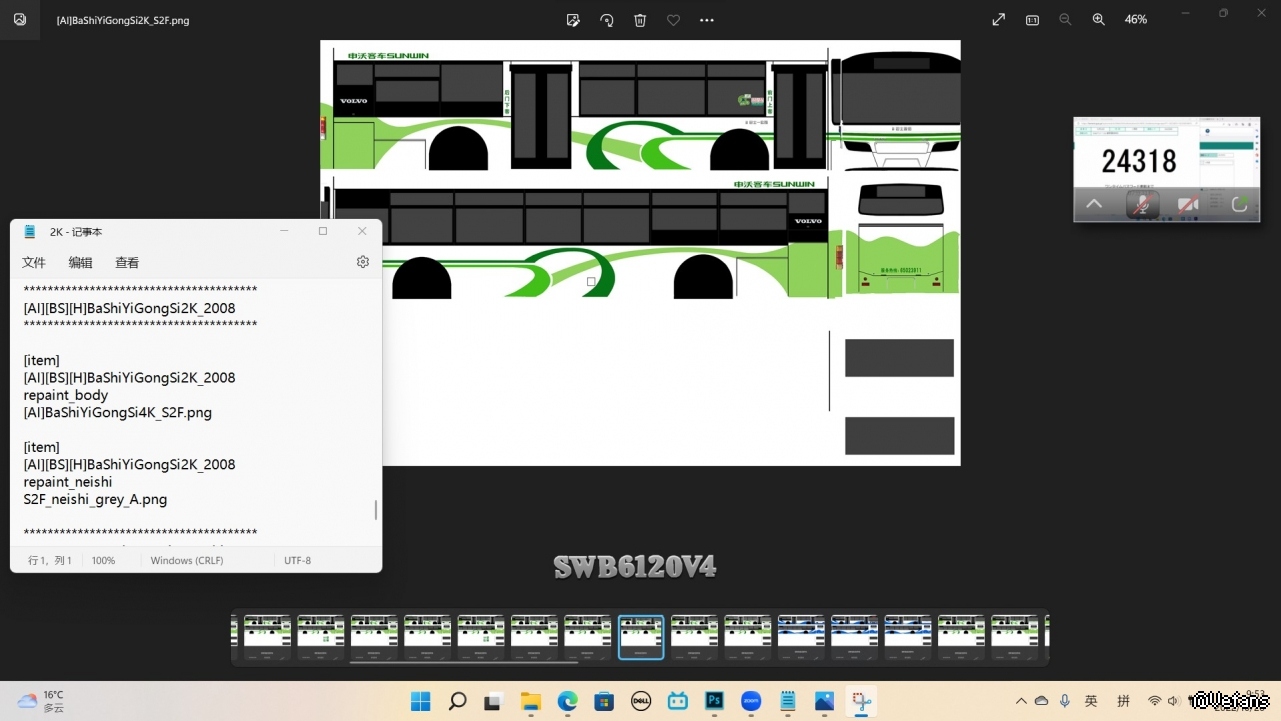Click the microphone tray icon
The image size is (1281, 721).
pos(1064,701)
